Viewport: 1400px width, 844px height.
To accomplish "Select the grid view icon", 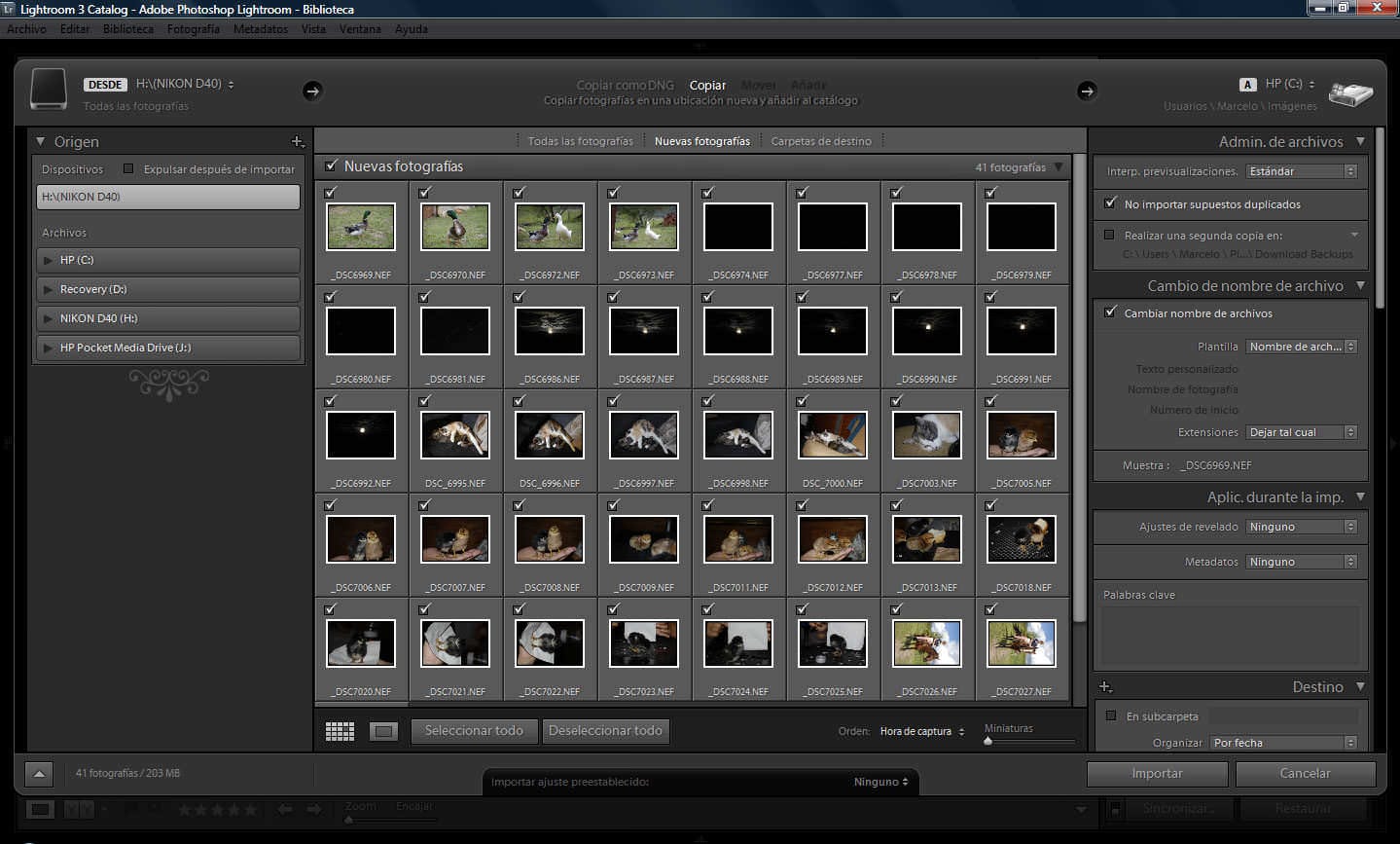I will pyautogui.click(x=340, y=730).
